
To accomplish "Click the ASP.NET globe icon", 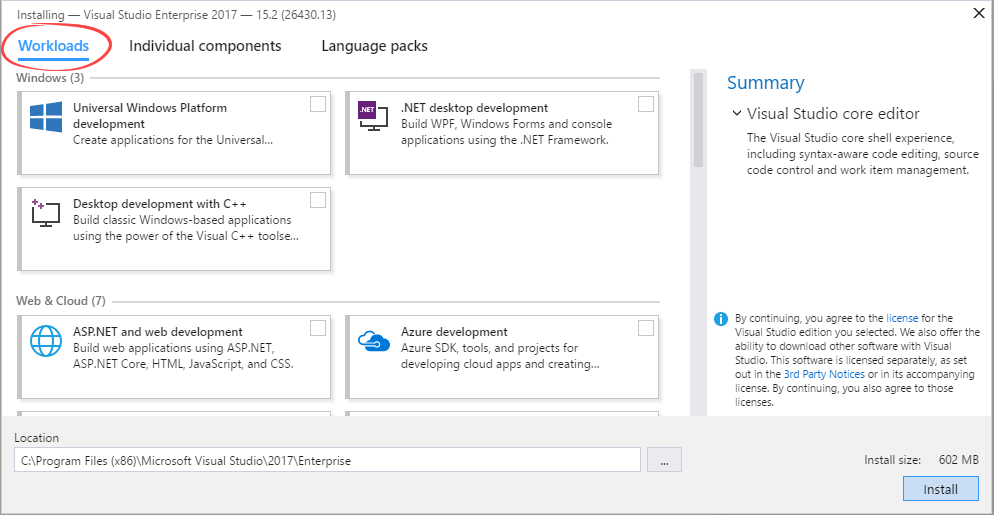I will click(x=46, y=341).
